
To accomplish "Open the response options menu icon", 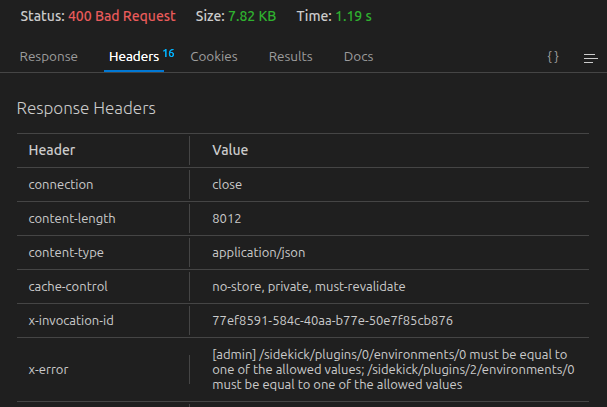I will click(590, 58).
